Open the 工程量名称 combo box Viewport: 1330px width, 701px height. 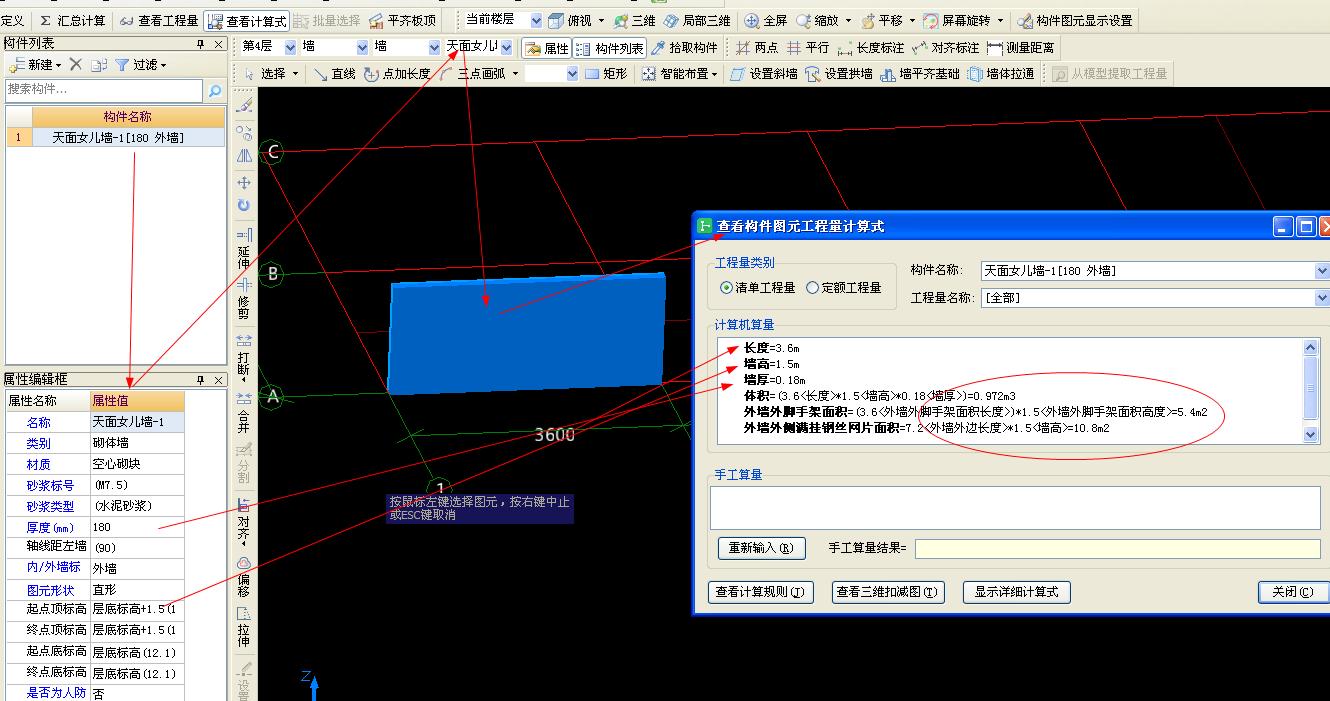pos(1155,298)
